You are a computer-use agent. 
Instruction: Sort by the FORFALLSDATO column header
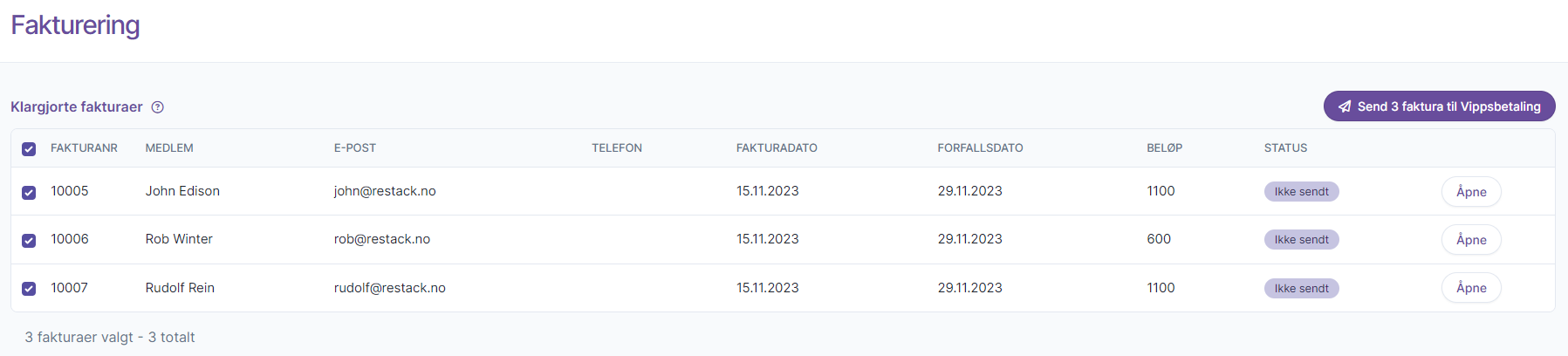point(980,148)
